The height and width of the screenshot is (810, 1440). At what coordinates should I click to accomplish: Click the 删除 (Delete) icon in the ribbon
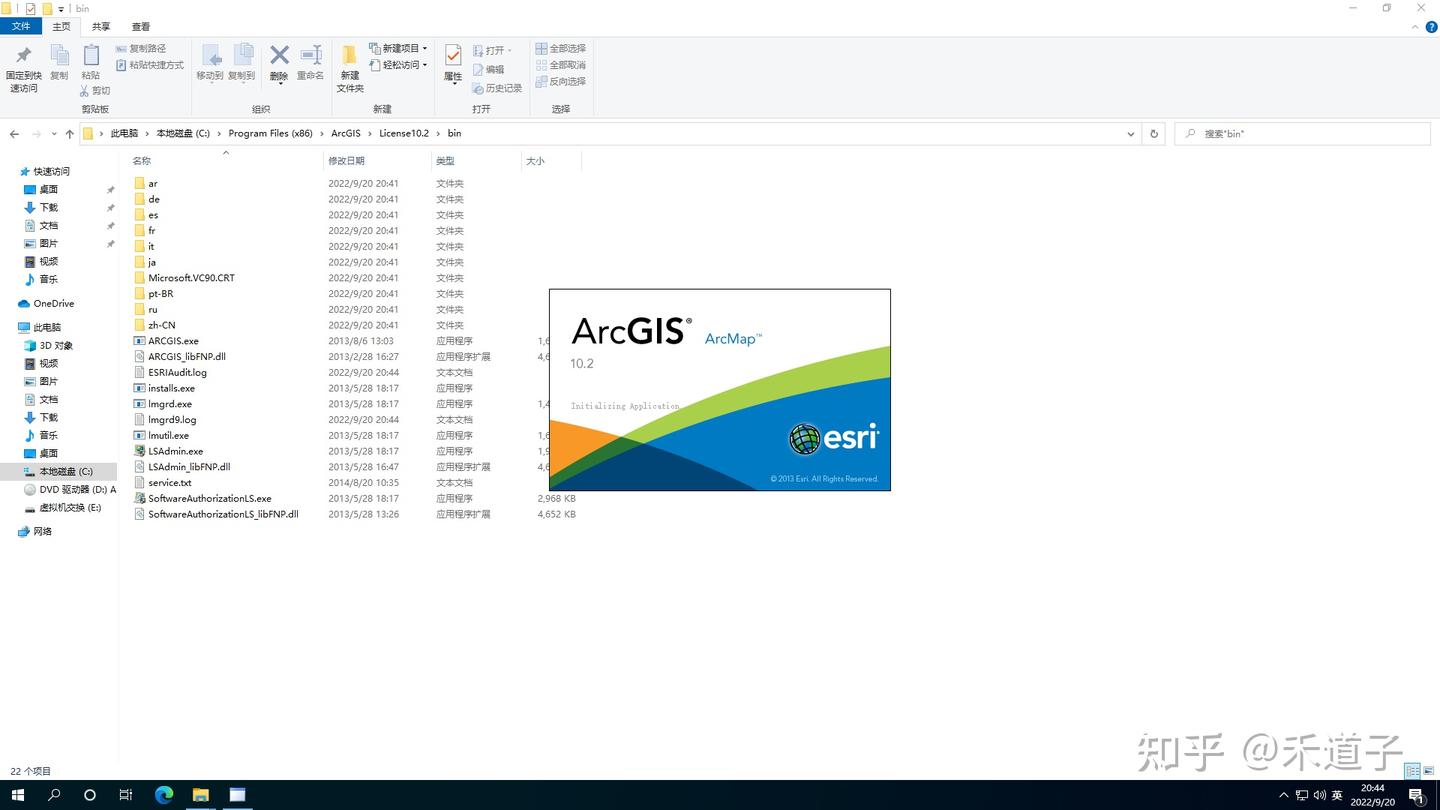tap(278, 57)
